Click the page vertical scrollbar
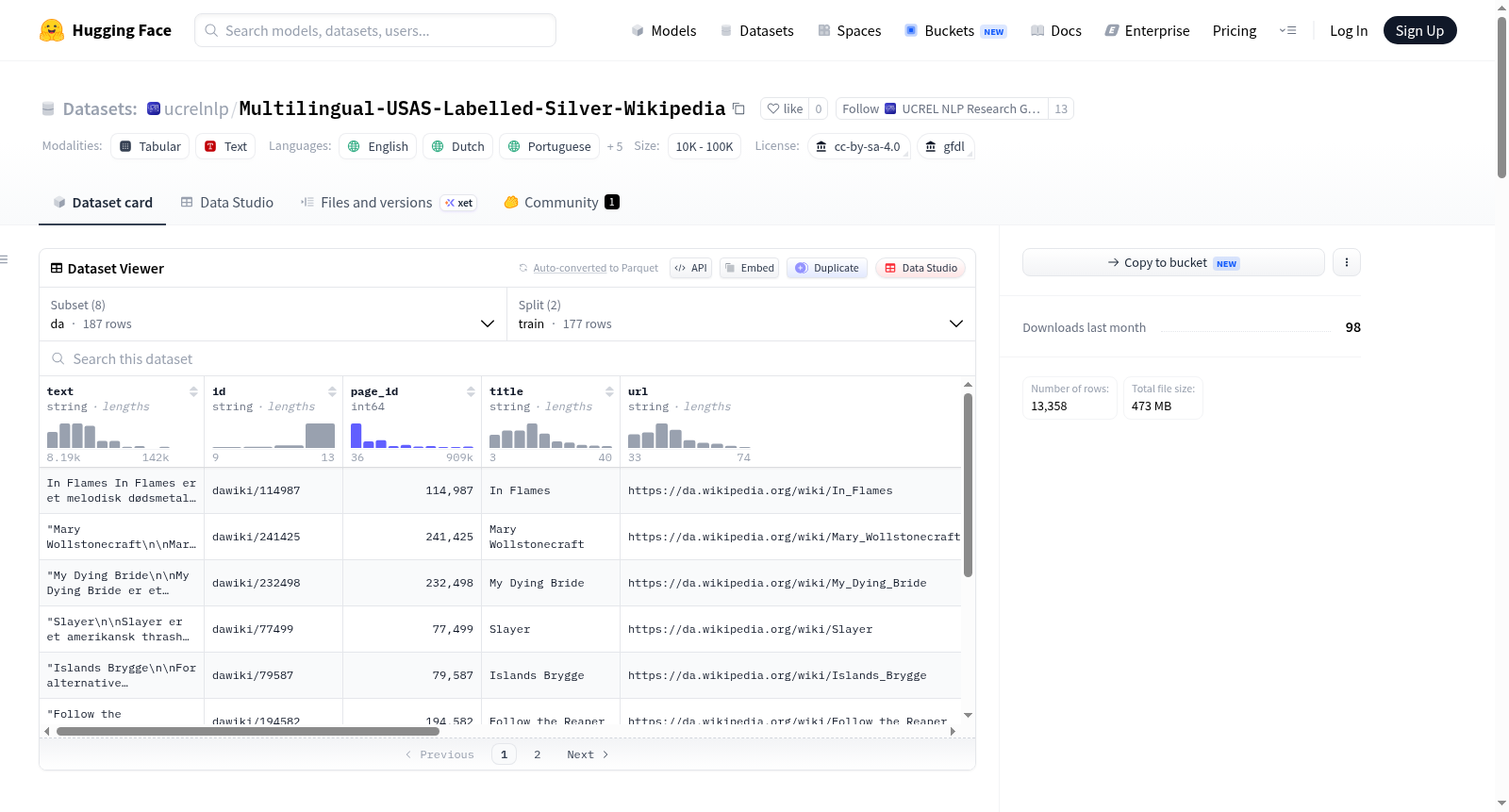This screenshot has height=812, width=1509. tap(1501, 97)
